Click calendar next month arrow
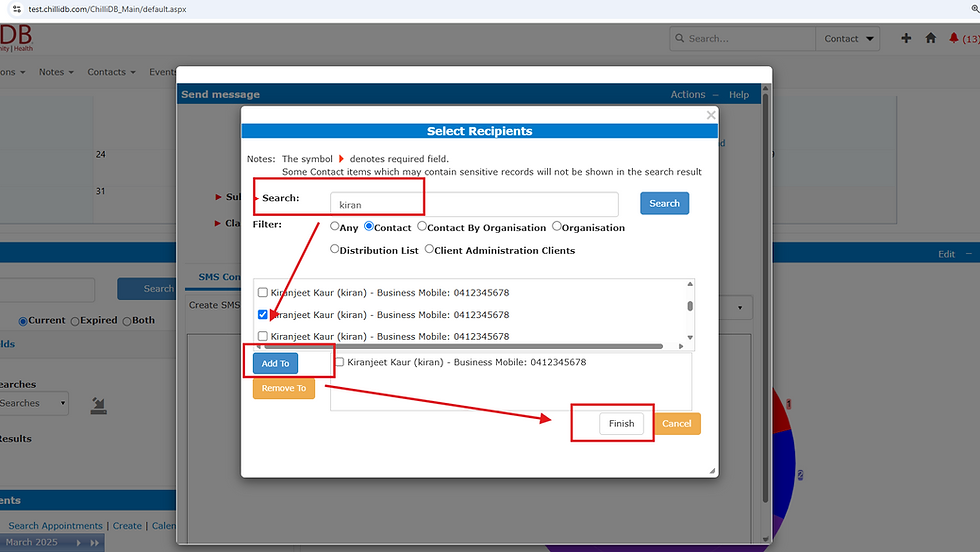The width and height of the screenshot is (980, 552). 79,543
